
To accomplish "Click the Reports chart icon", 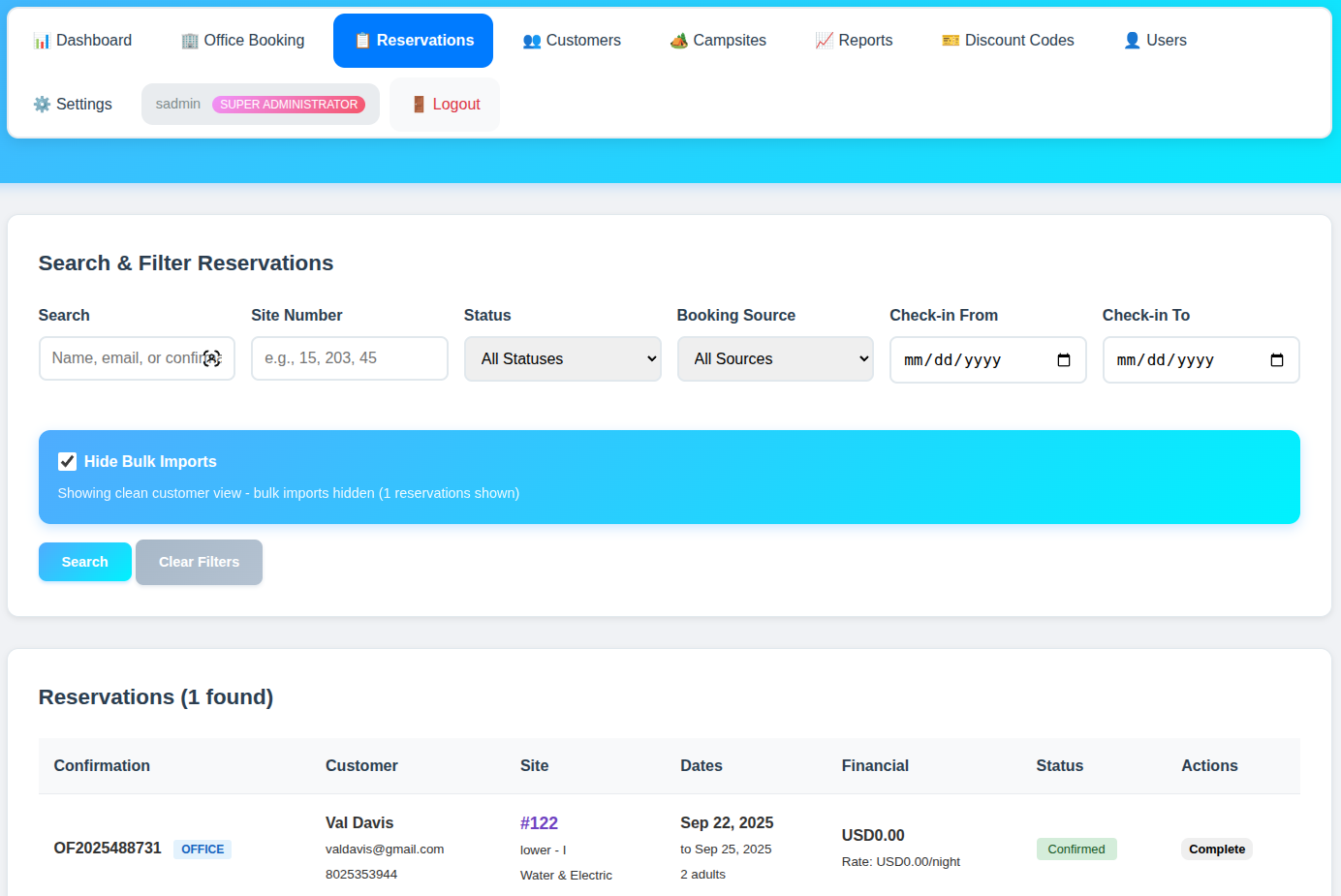I will tap(825, 41).
